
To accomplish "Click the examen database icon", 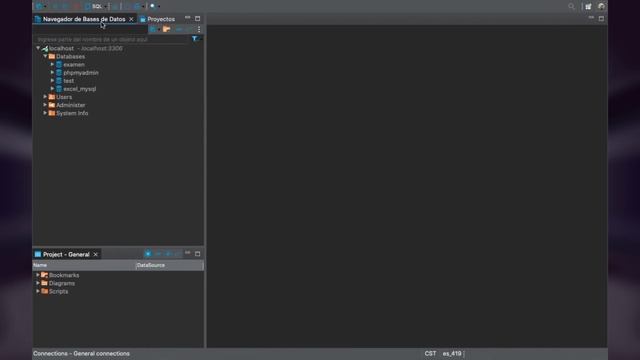I will click(59, 64).
